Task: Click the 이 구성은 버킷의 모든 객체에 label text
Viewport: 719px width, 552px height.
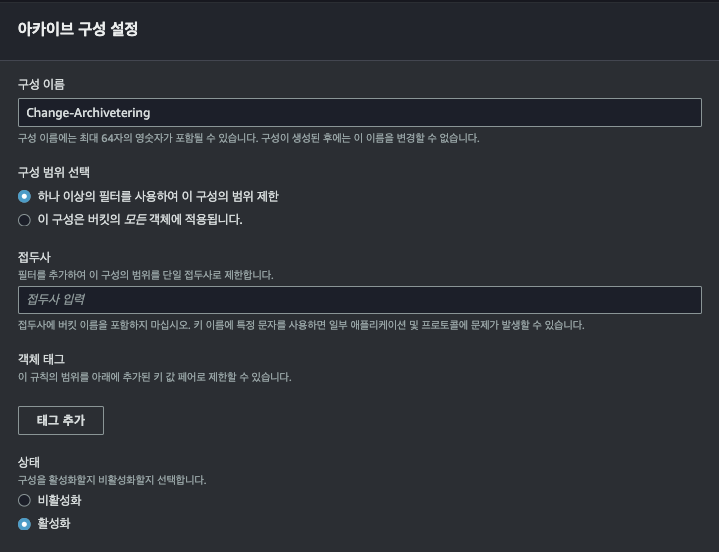Action: point(140,219)
